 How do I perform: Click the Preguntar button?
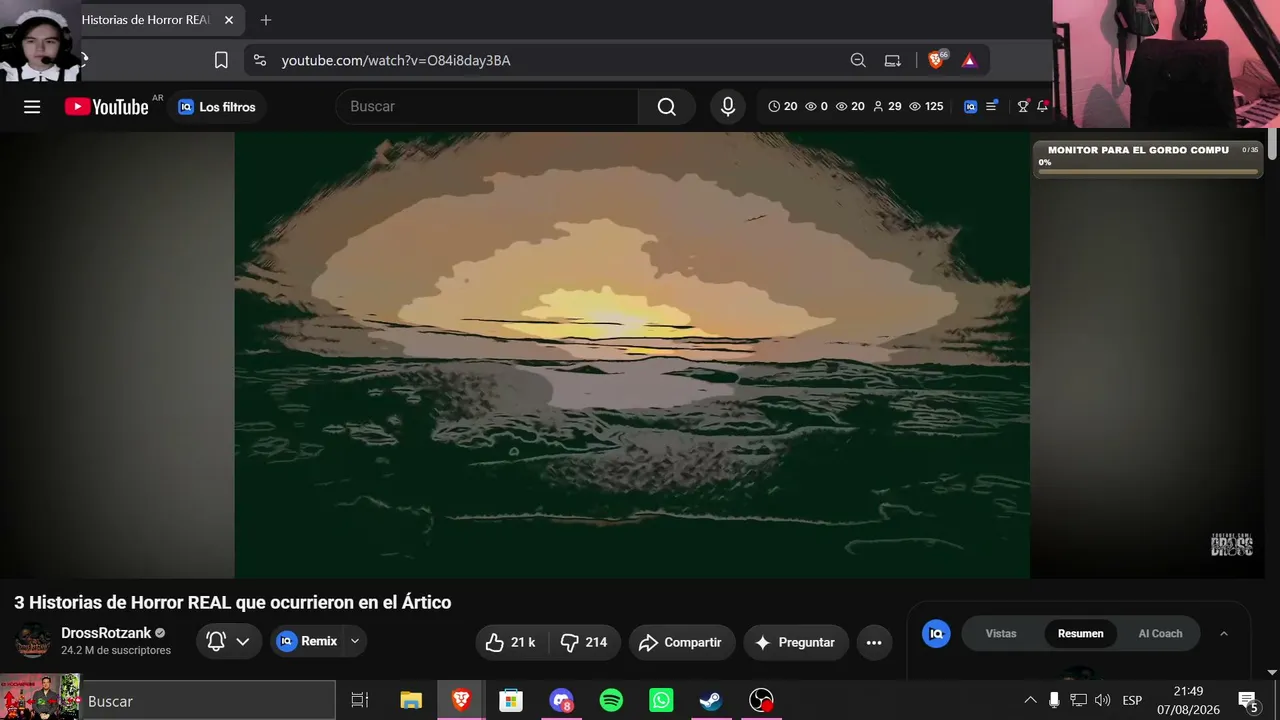point(796,642)
